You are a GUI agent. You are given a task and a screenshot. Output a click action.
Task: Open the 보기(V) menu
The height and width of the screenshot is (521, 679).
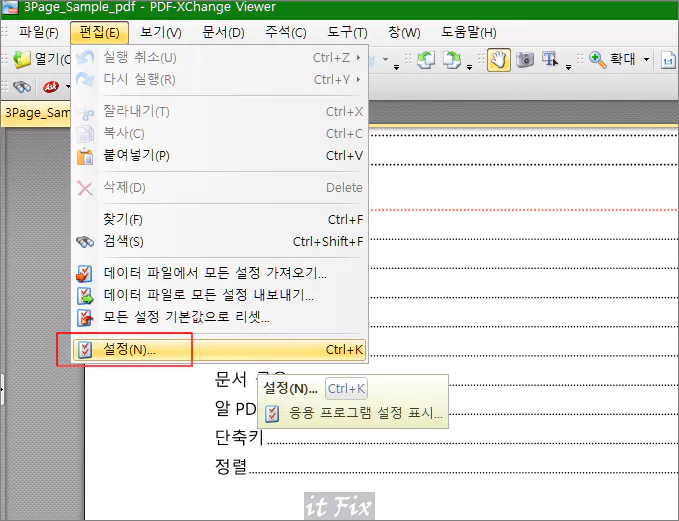pyautogui.click(x=161, y=32)
